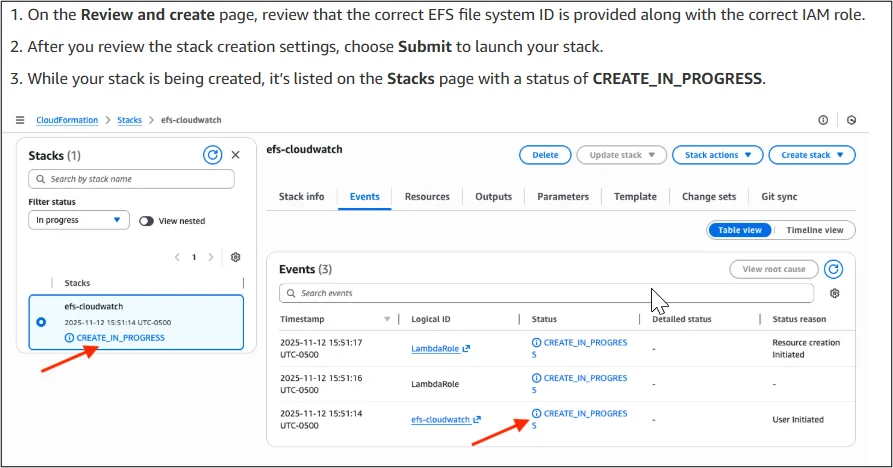893x468 pixels.
Task: Open the Parameters tab
Action: 563,197
